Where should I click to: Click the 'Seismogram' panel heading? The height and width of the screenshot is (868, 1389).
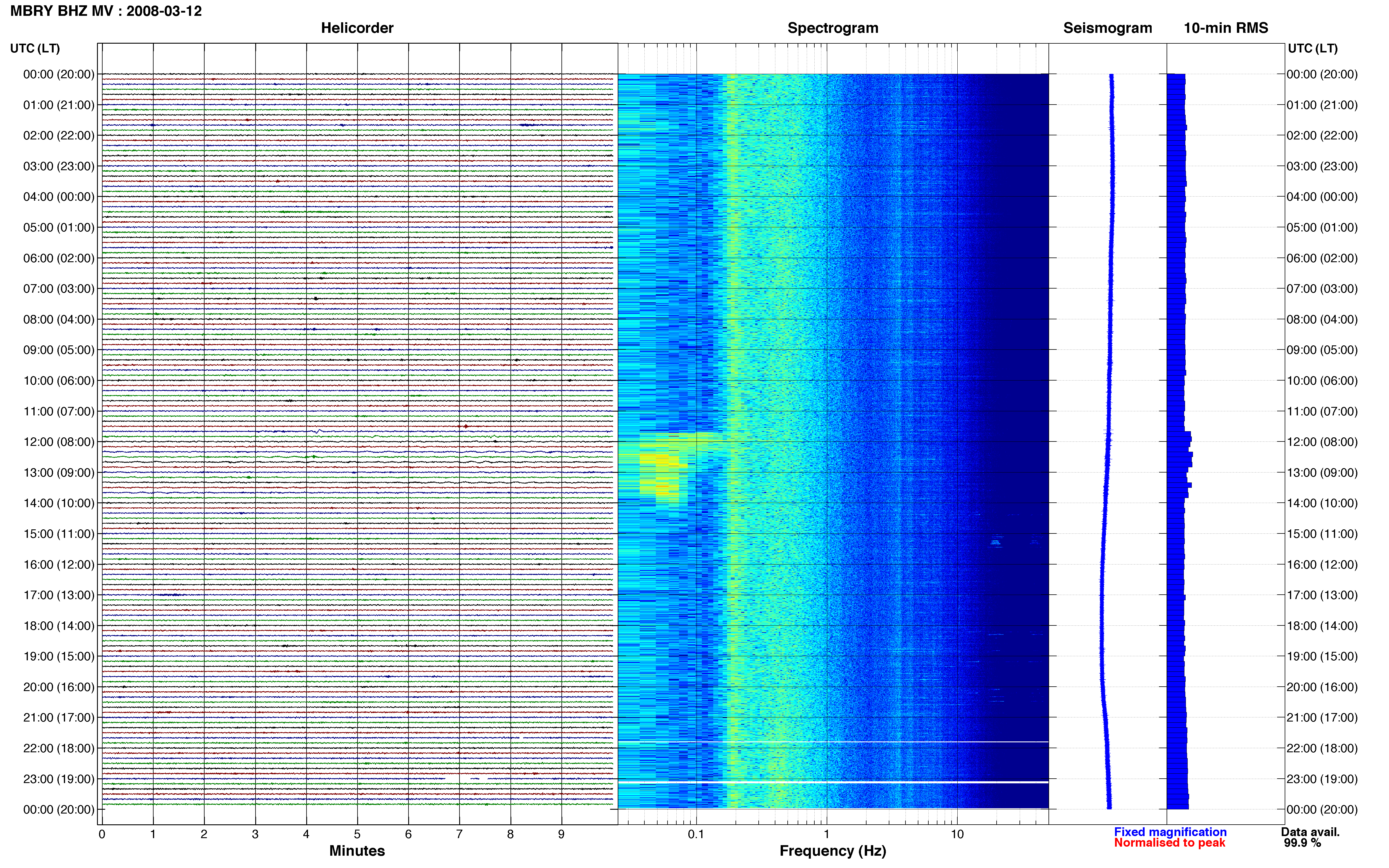[1108, 28]
